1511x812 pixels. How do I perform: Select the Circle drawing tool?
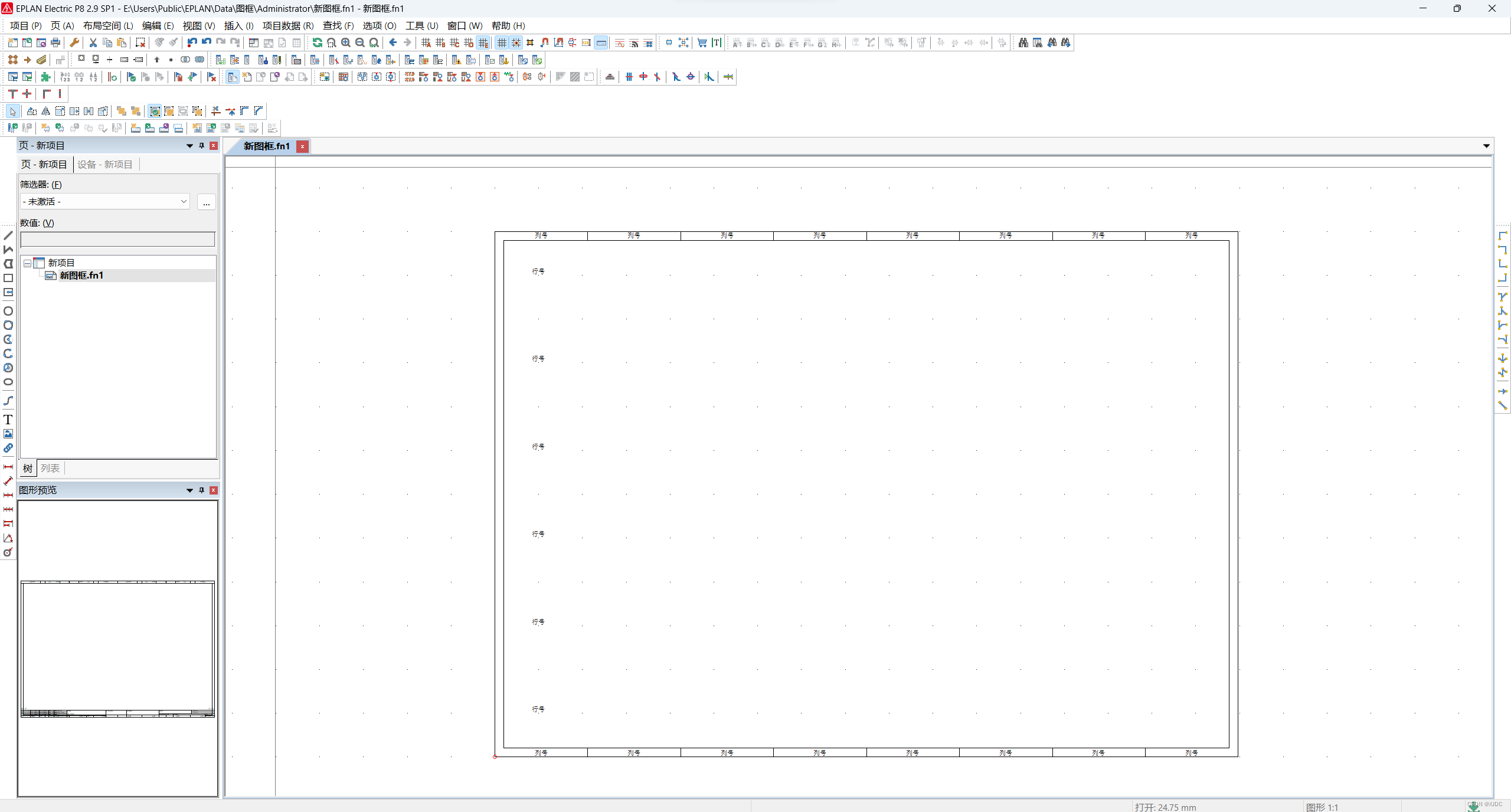click(x=8, y=311)
